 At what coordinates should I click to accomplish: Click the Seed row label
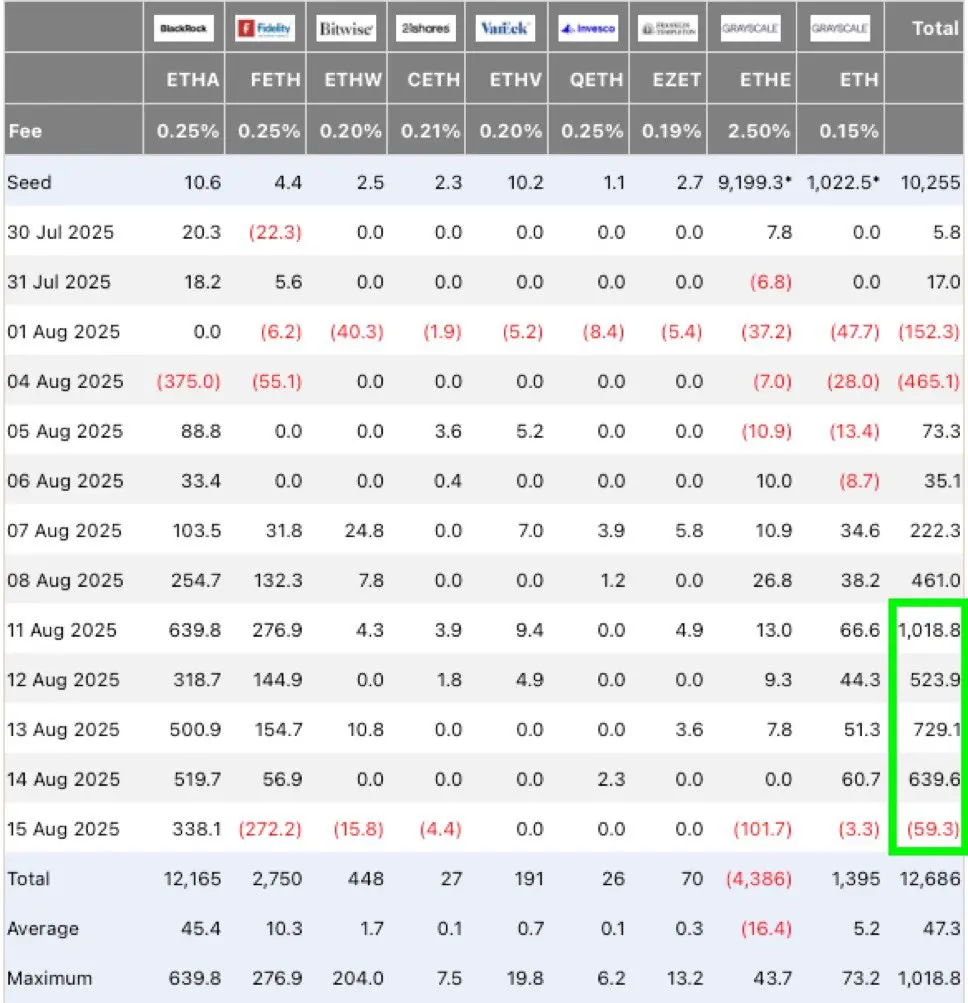coord(29,182)
